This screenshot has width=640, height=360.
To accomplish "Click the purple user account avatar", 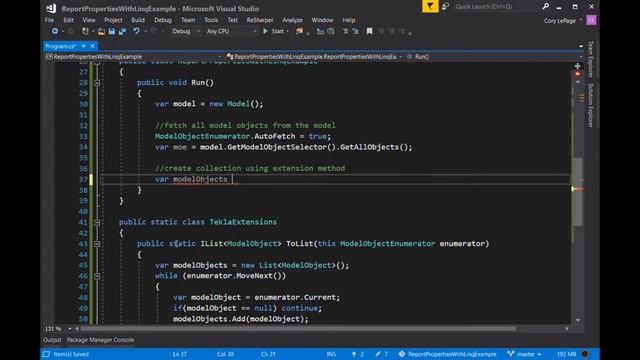I will pyautogui.click(x=591, y=20).
